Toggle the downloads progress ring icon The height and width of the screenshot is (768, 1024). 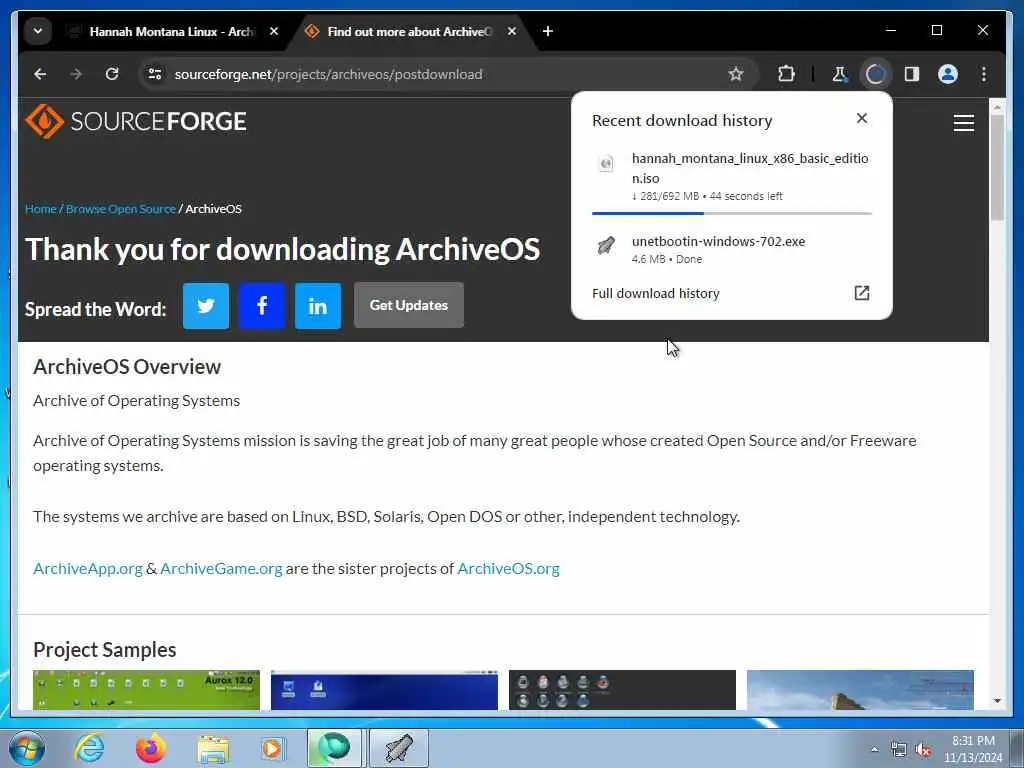pyautogui.click(x=875, y=74)
